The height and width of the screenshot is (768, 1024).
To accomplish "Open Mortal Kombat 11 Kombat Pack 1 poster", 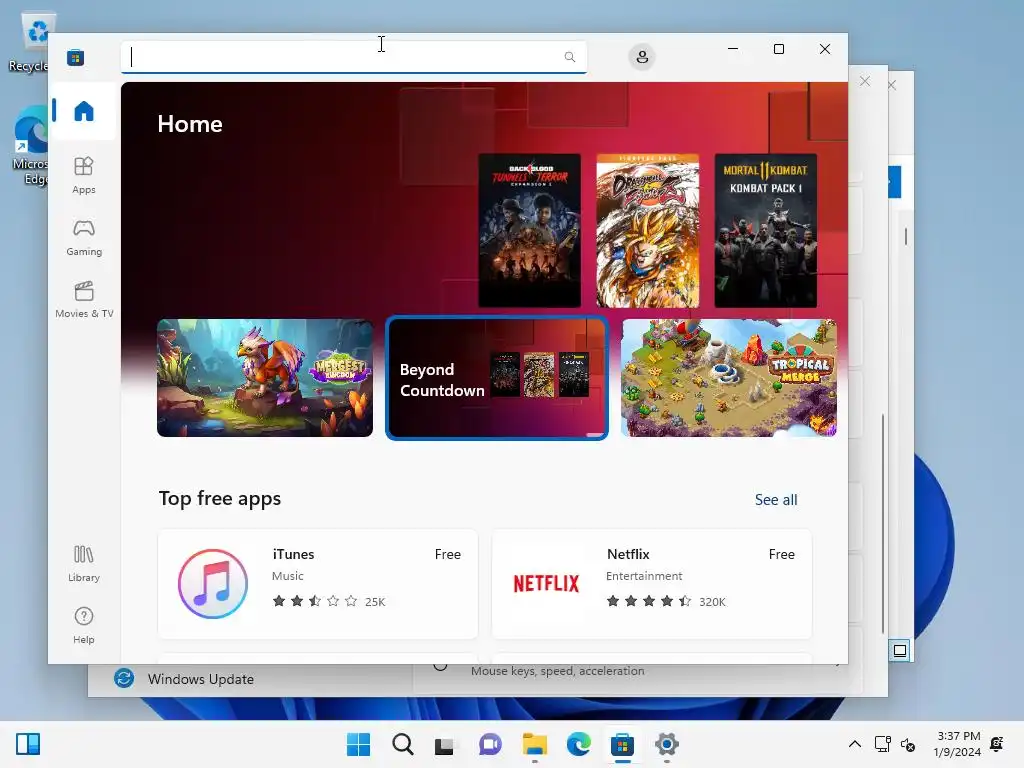I will (765, 231).
